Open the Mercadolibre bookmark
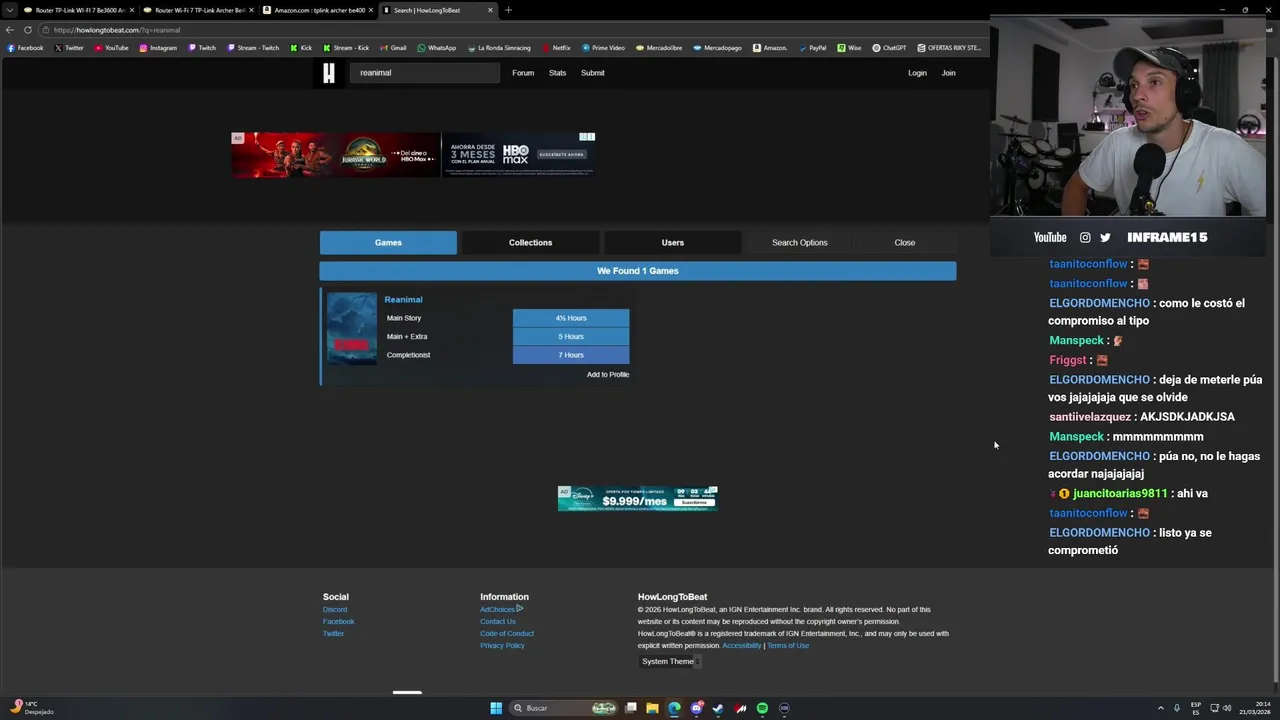 point(659,48)
